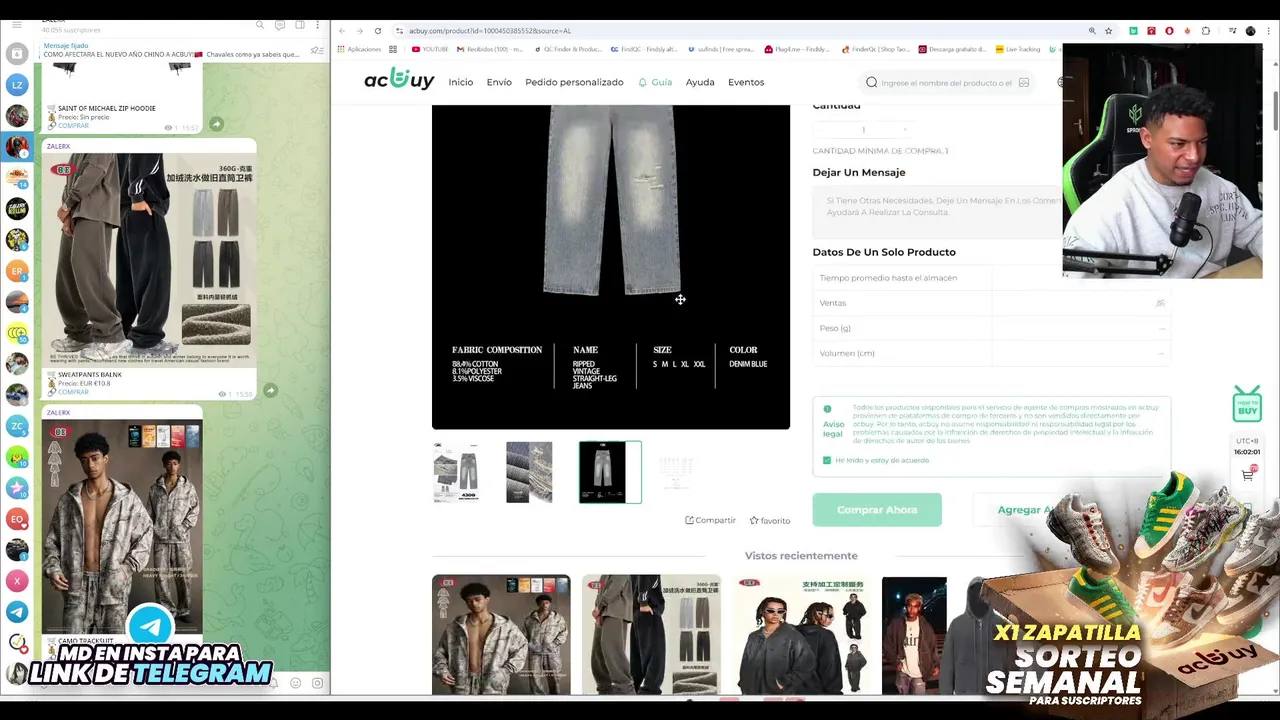Open Telegram emoji picker smiley icon
Viewport: 1280px width, 720px height.
295,683
